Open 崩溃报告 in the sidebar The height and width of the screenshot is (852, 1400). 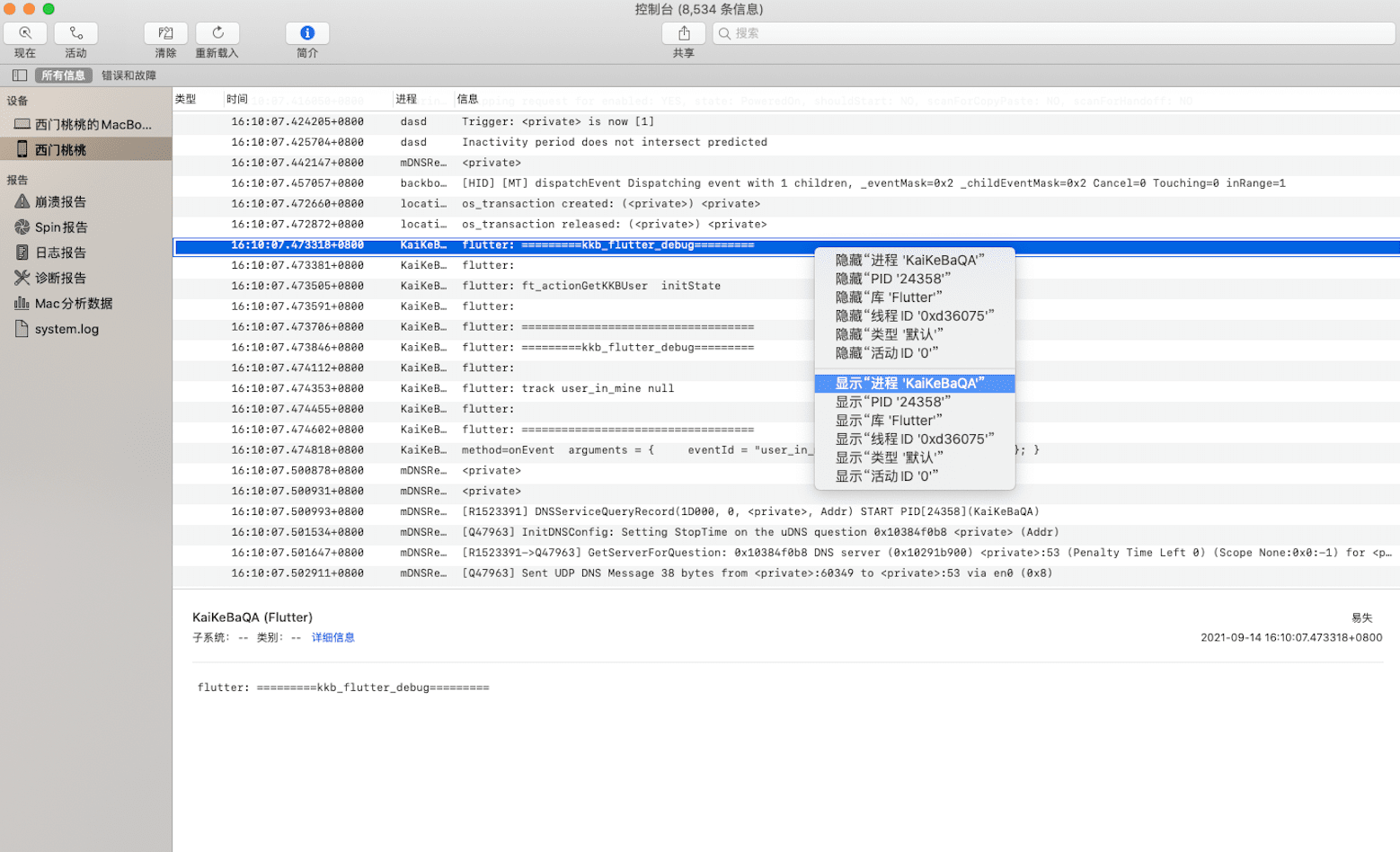60,202
